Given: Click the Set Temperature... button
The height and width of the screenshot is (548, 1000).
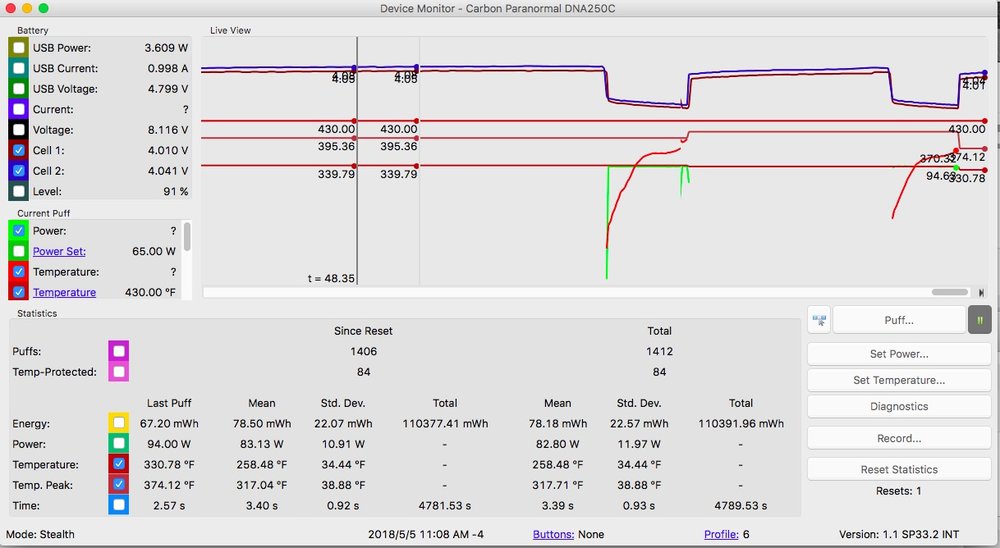Looking at the screenshot, I should click(899, 380).
